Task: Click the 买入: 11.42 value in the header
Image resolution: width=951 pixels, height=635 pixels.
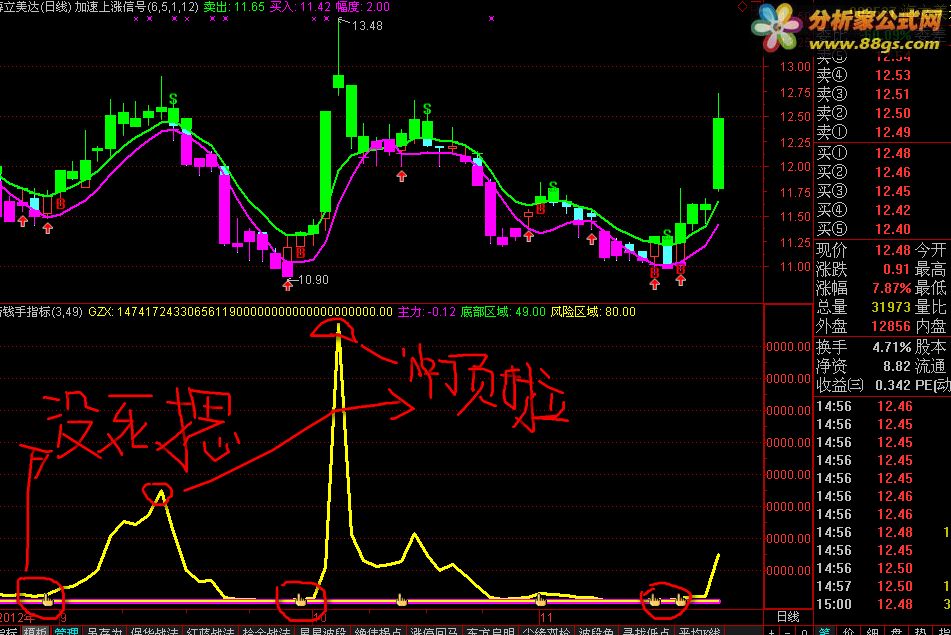Action: (x=300, y=7)
